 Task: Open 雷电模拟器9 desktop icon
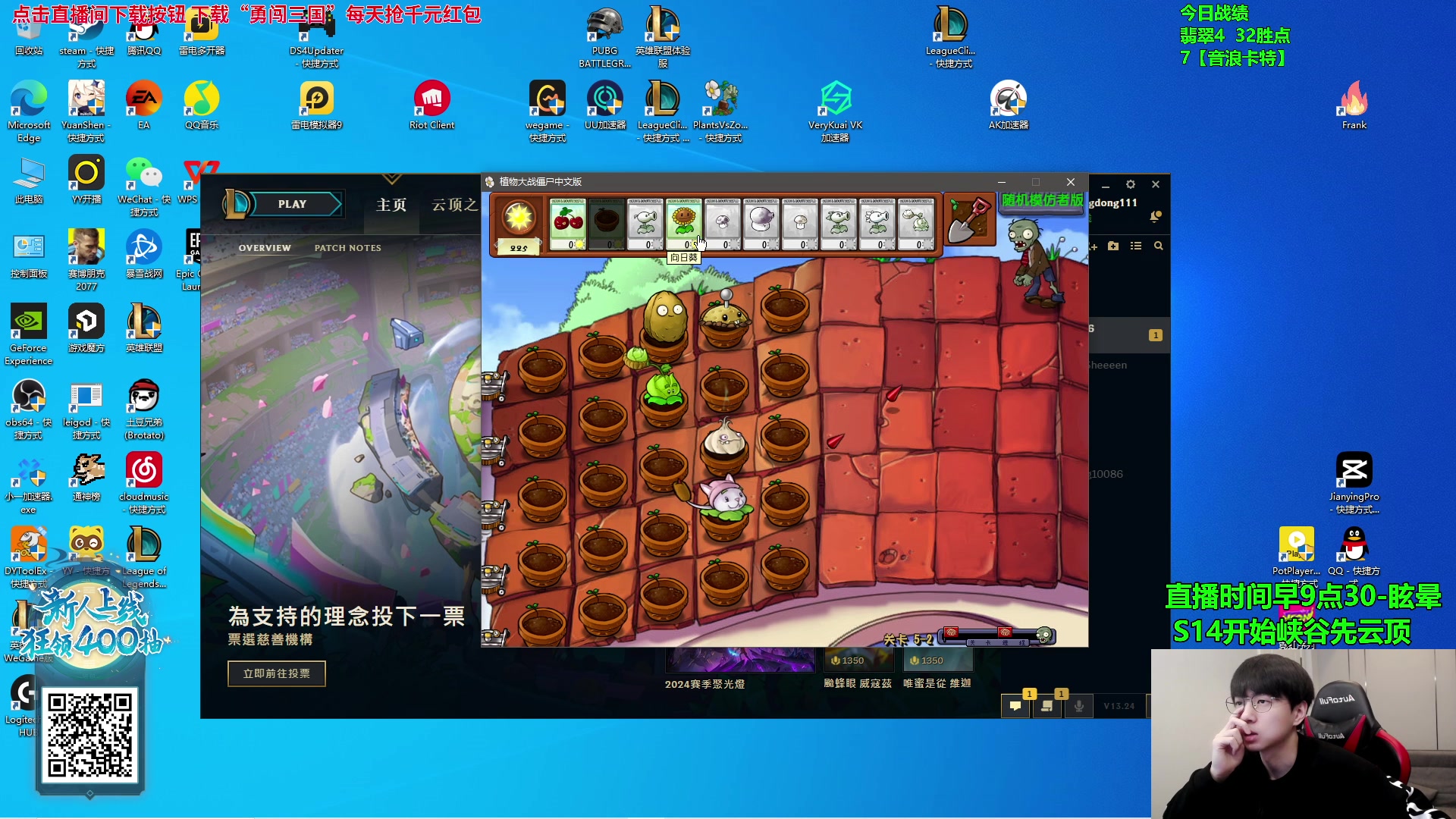[317, 105]
